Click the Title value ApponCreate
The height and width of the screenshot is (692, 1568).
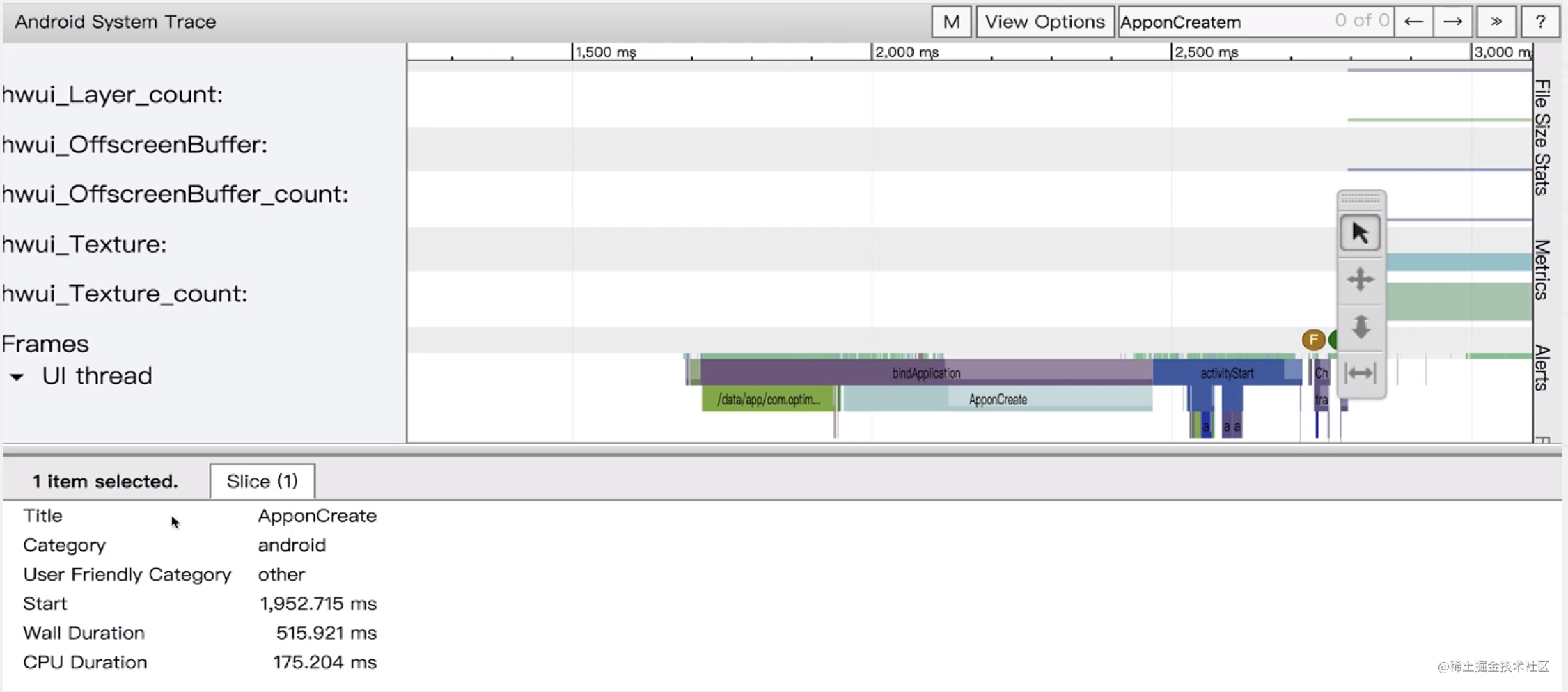click(317, 516)
